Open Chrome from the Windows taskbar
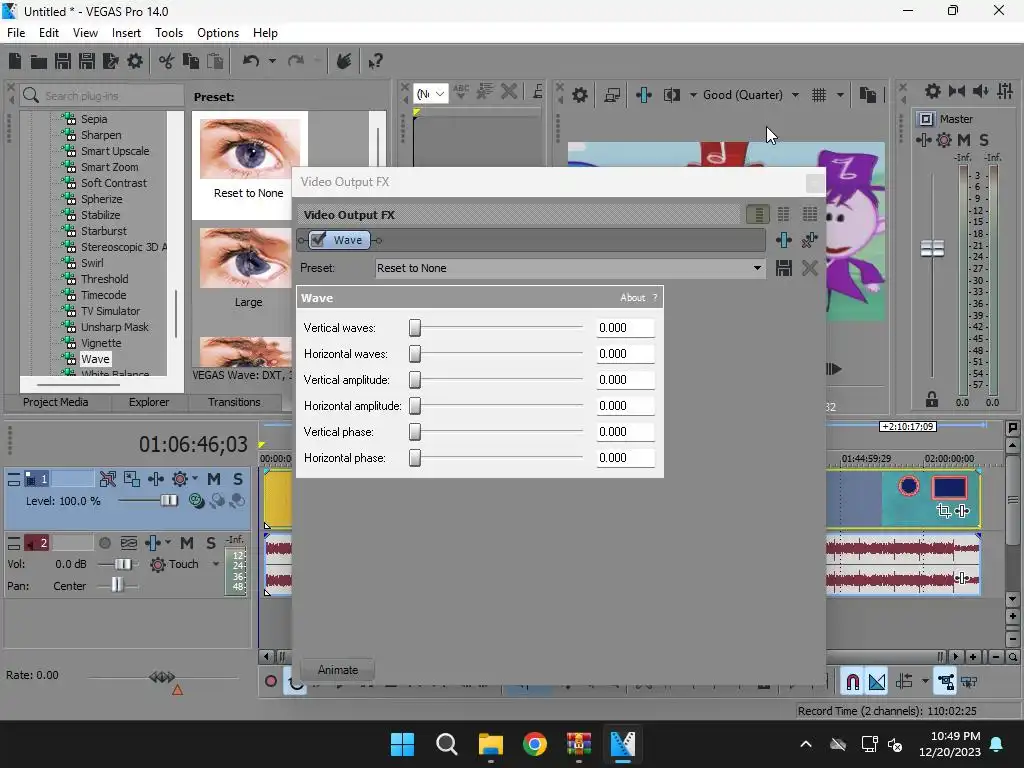Image resolution: width=1024 pixels, height=768 pixels. [x=535, y=744]
